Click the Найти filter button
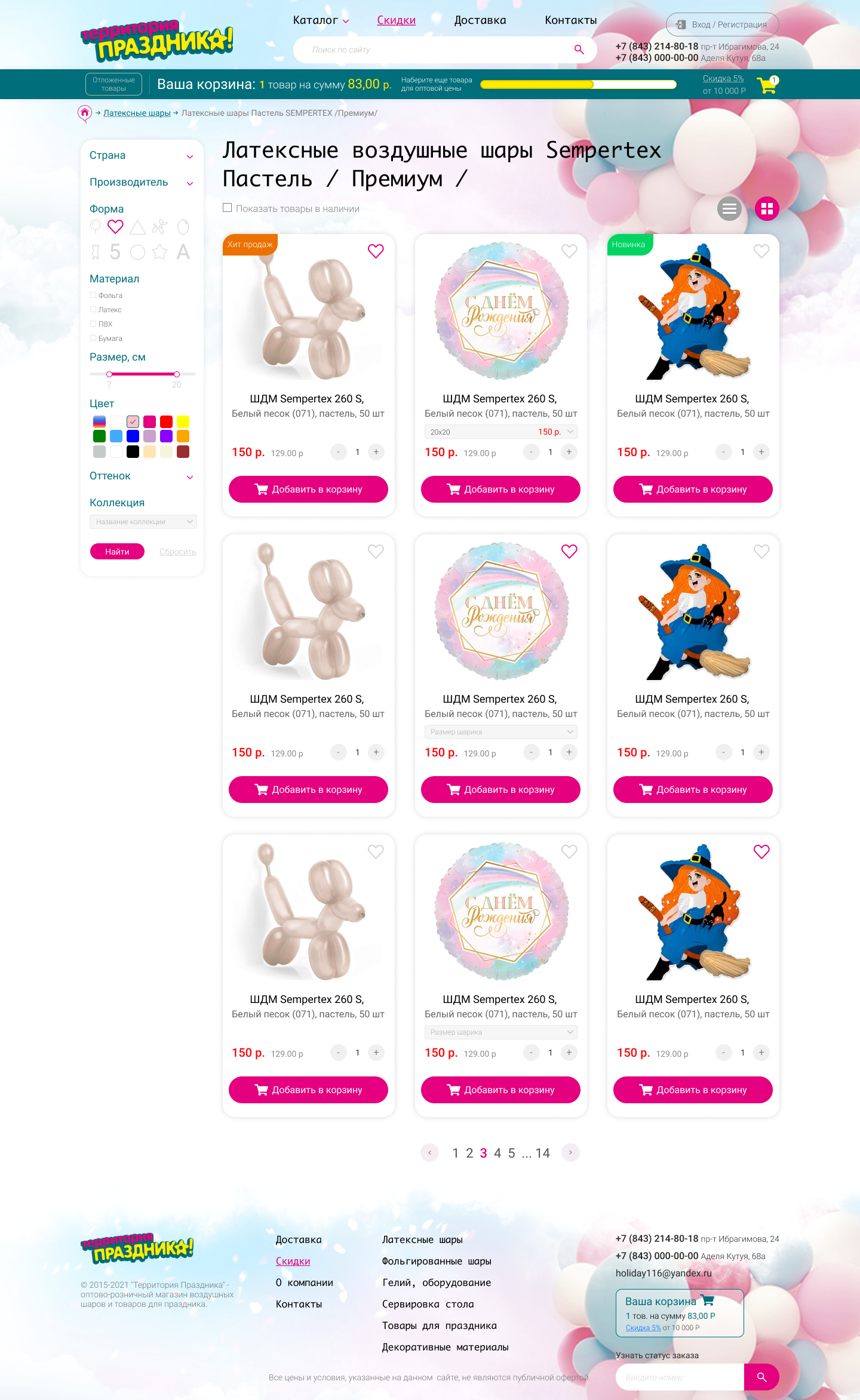Image resolution: width=860 pixels, height=1400 pixels. coord(117,552)
